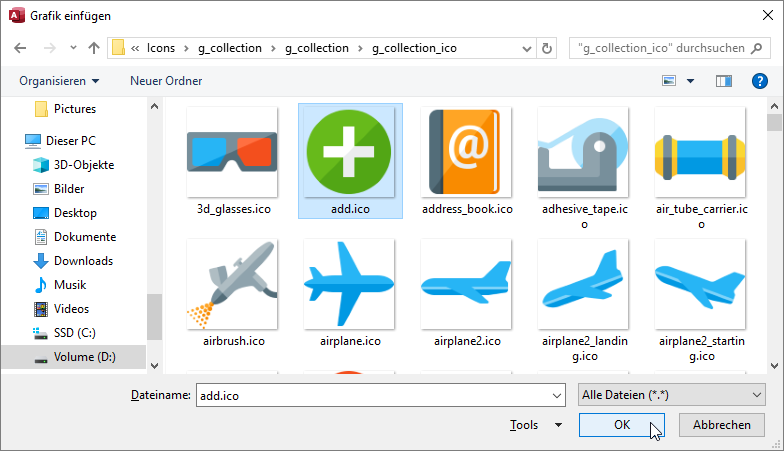Open Dokumente in navigation pane
The image size is (784, 451).
[x=74, y=237]
